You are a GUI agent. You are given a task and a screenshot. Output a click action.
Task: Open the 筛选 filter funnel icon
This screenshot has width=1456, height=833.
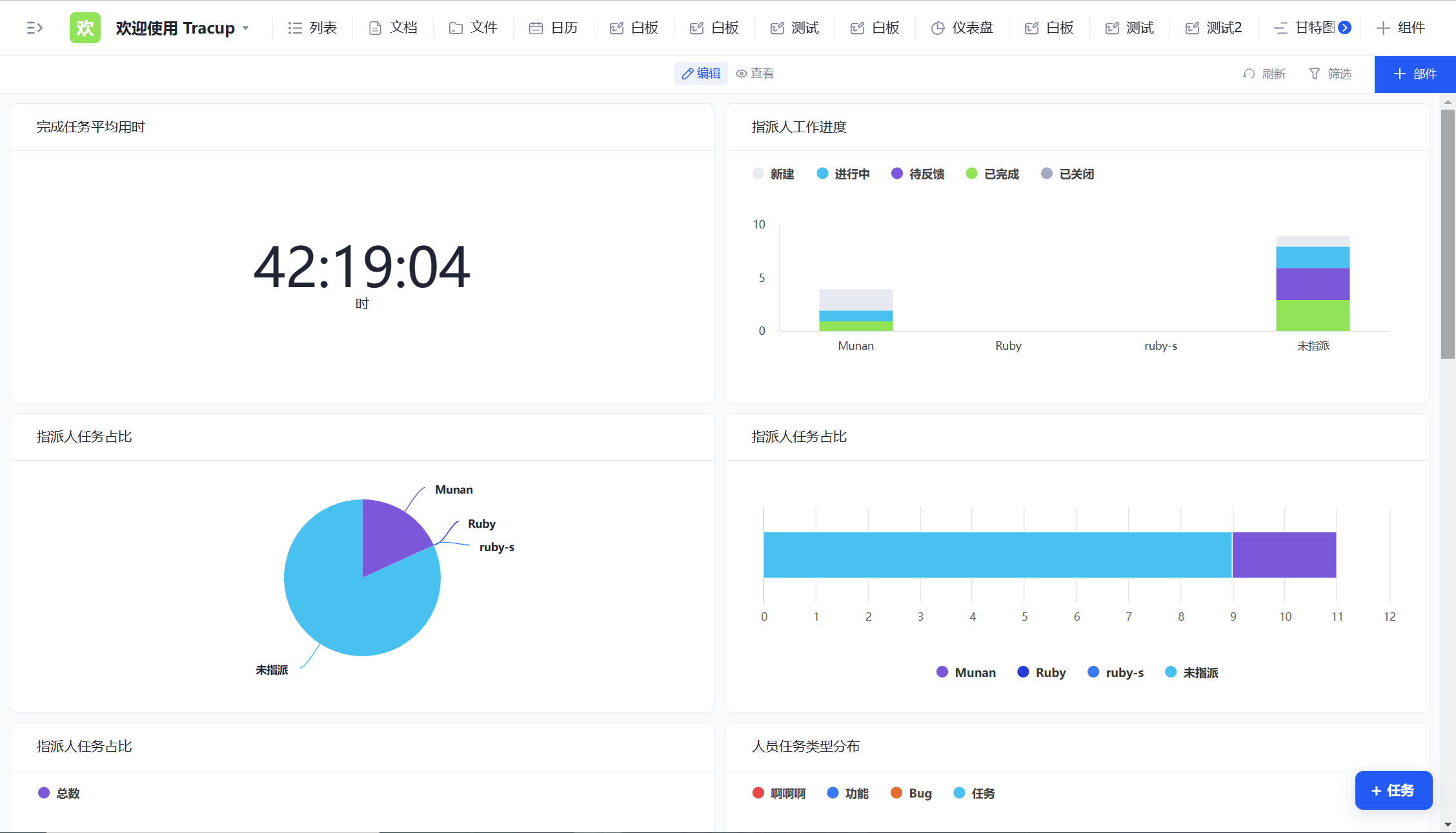pos(1315,74)
